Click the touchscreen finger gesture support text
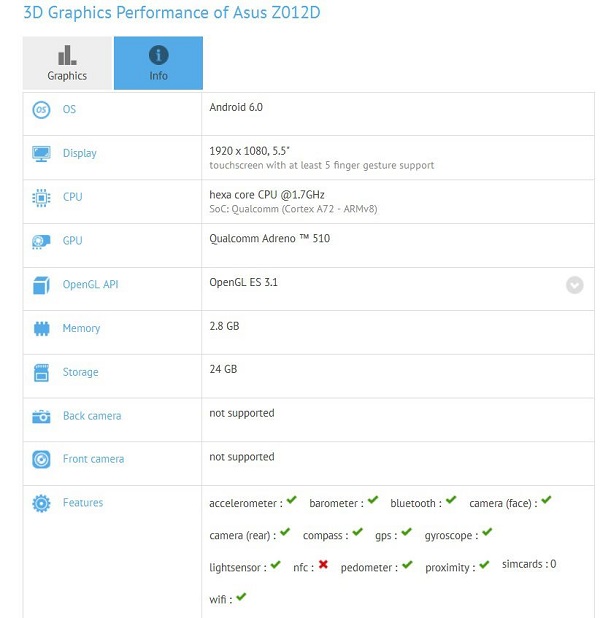The width and height of the screenshot is (600, 618). [321, 166]
